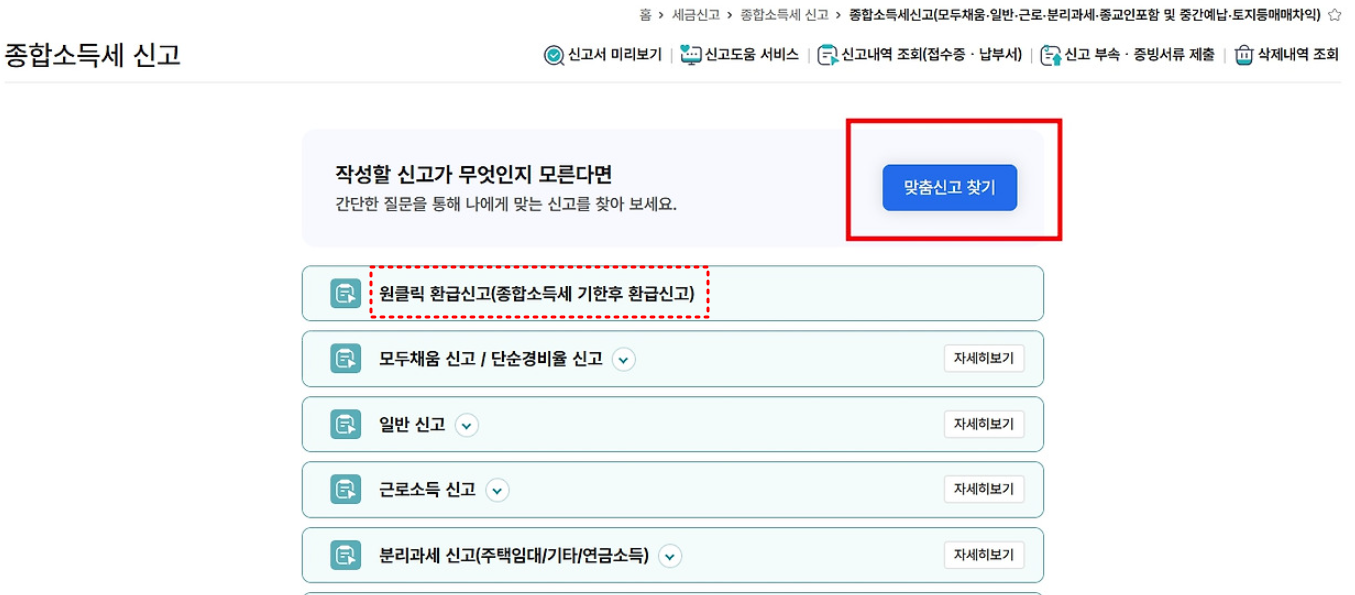Click the 일반 신고 title text
The height and width of the screenshot is (595, 1355).
pos(412,424)
